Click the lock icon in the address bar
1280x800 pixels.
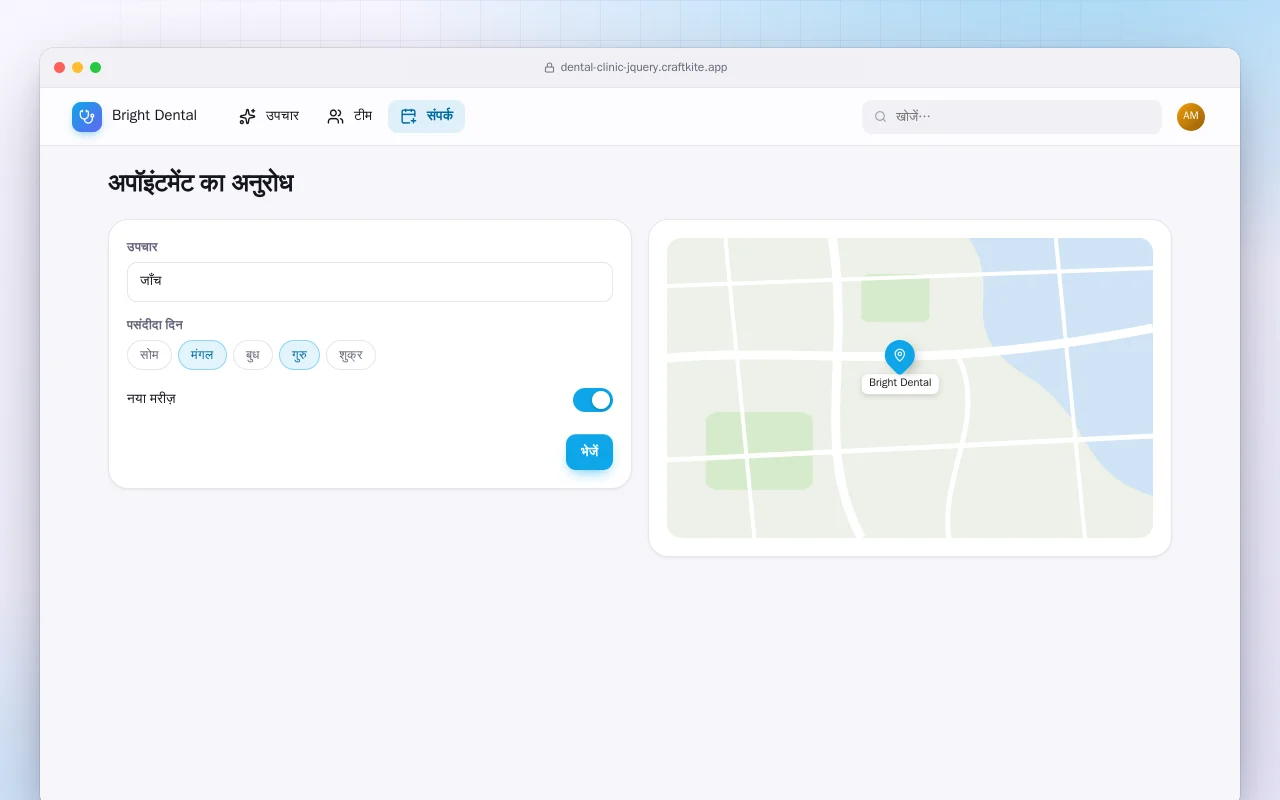549,68
